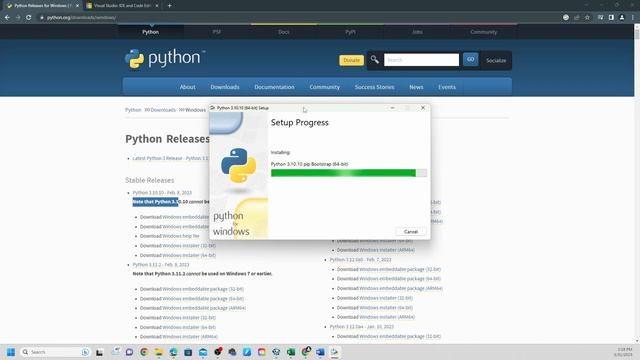Click the Windows taskbar search box
Viewport: 640px width, 360px height.
point(55,352)
